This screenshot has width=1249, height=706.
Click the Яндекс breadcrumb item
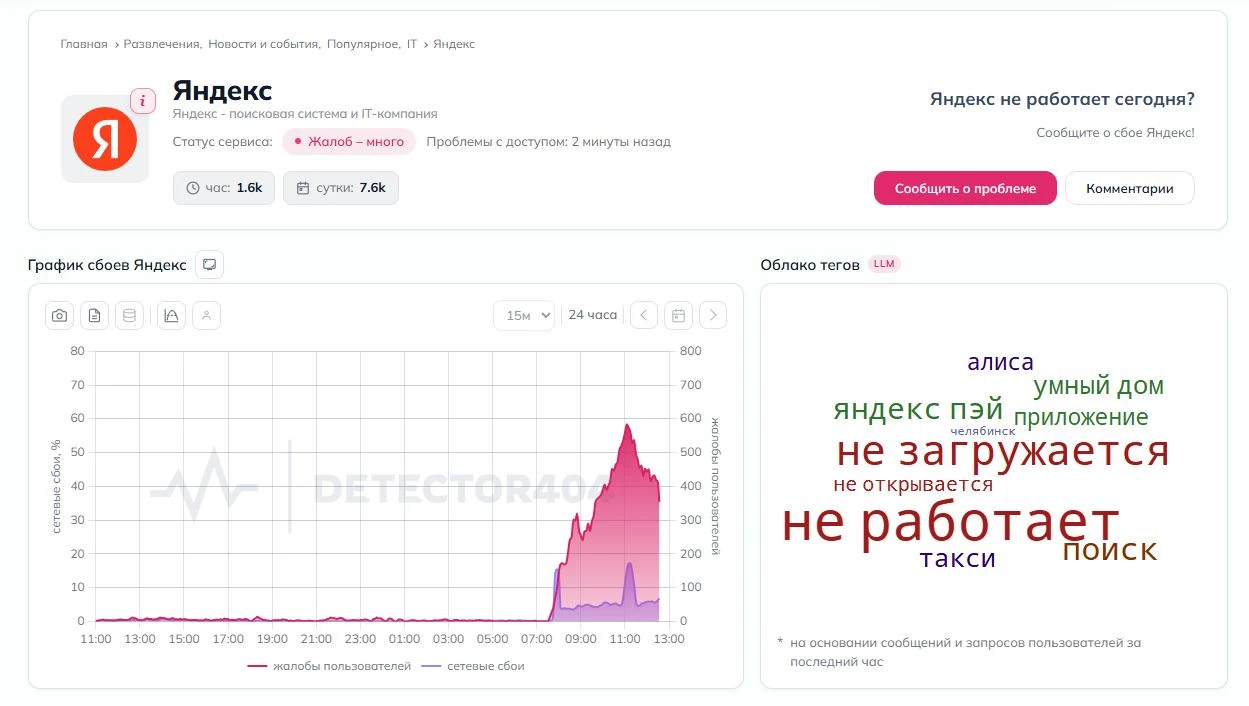tap(454, 44)
